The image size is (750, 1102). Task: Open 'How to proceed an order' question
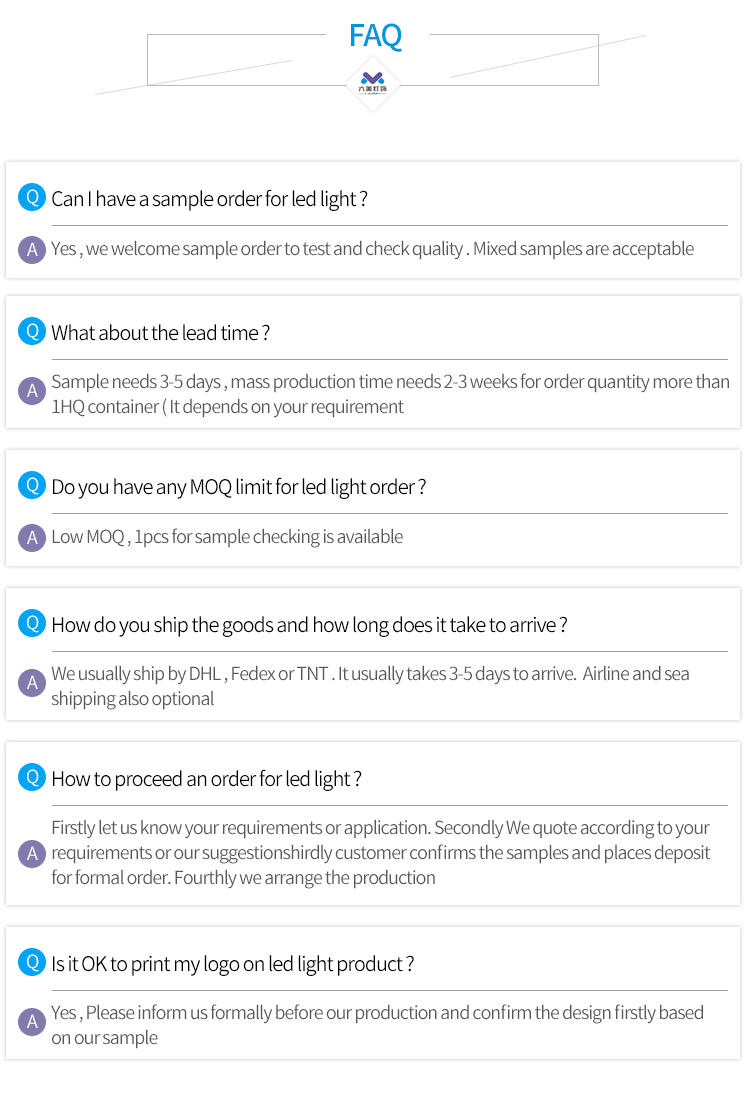(x=207, y=779)
